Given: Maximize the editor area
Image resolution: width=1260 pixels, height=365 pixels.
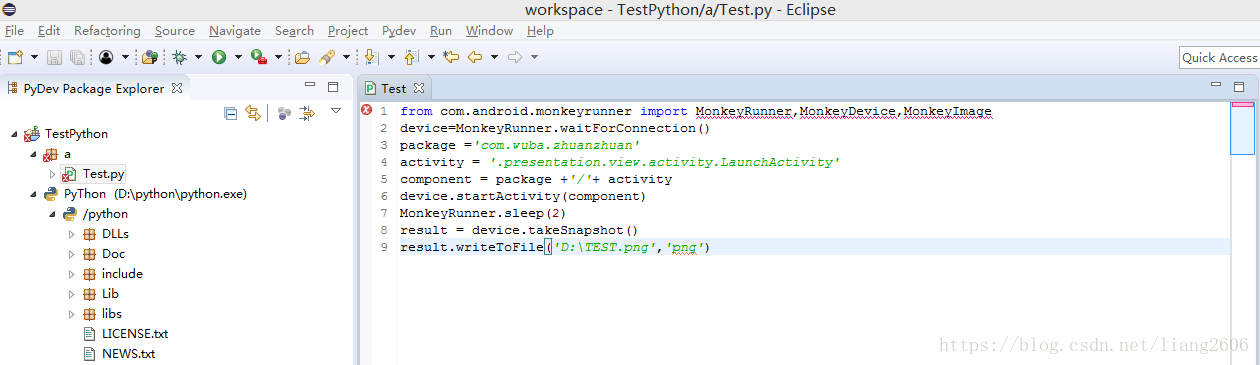Looking at the screenshot, I should click(1240, 86).
